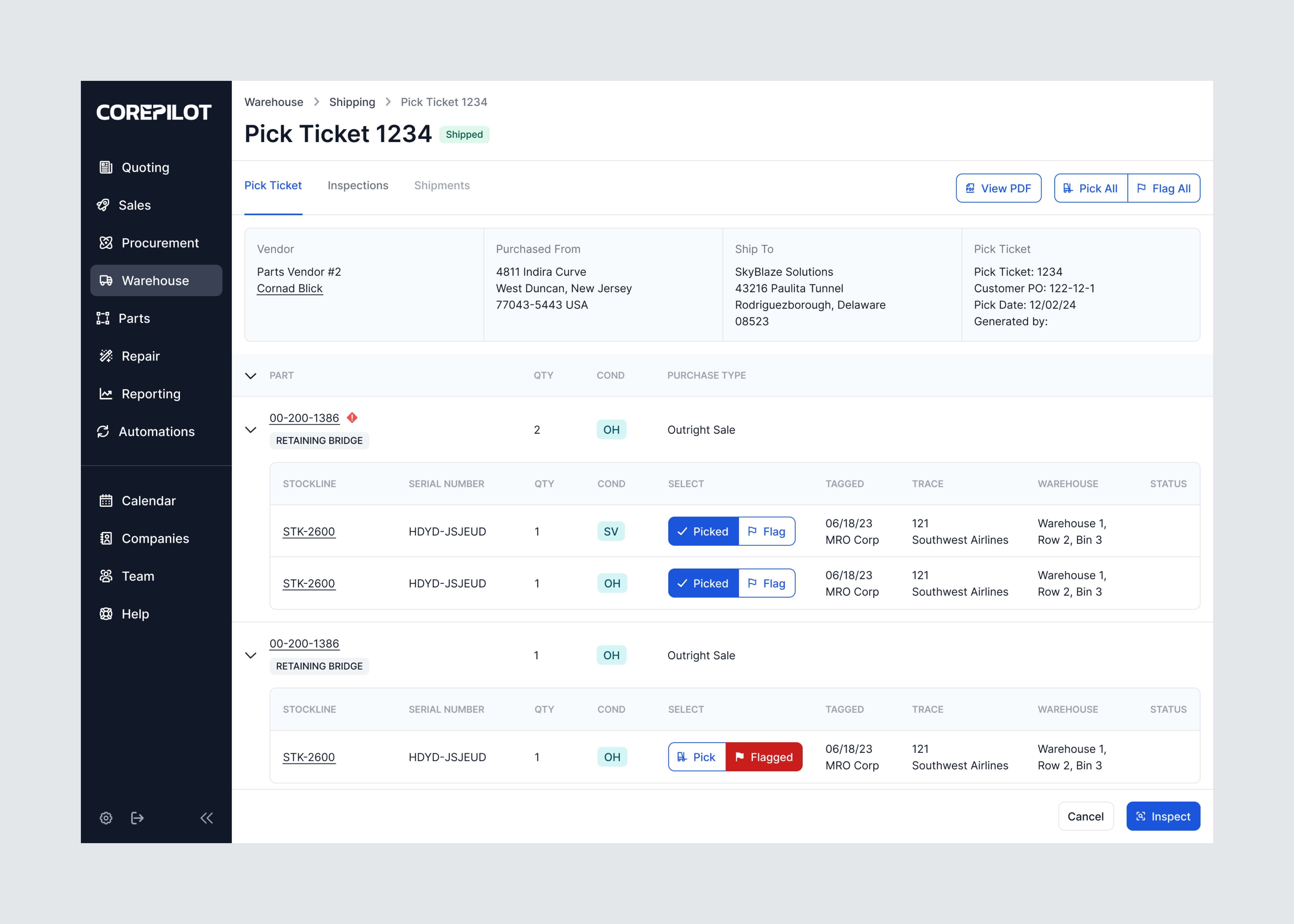Flag the second STK-2600 row with OH condition
1294x924 pixels.
[767, 583]
